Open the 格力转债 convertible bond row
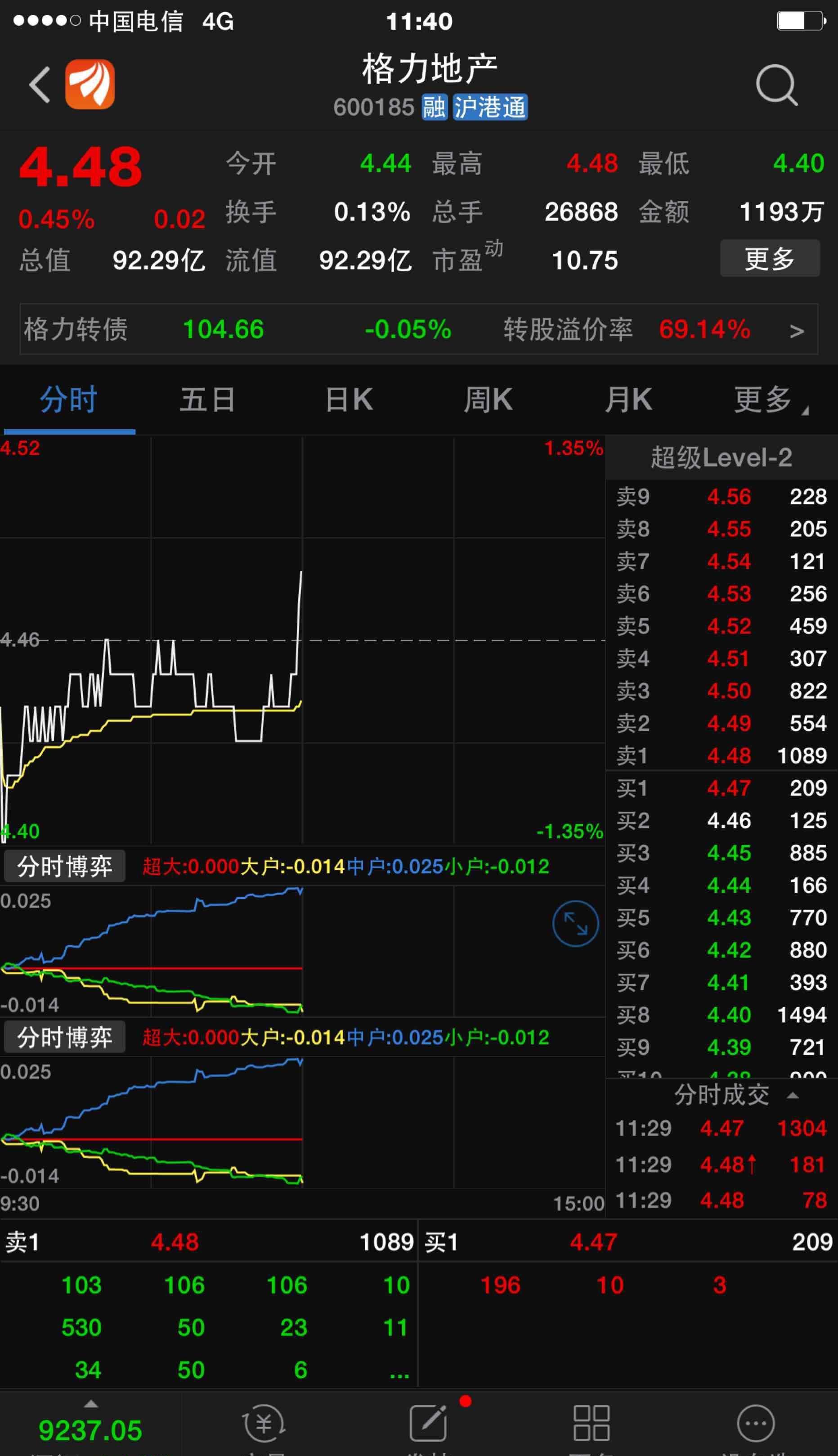 pyautogui.click(x=418, y=329)
